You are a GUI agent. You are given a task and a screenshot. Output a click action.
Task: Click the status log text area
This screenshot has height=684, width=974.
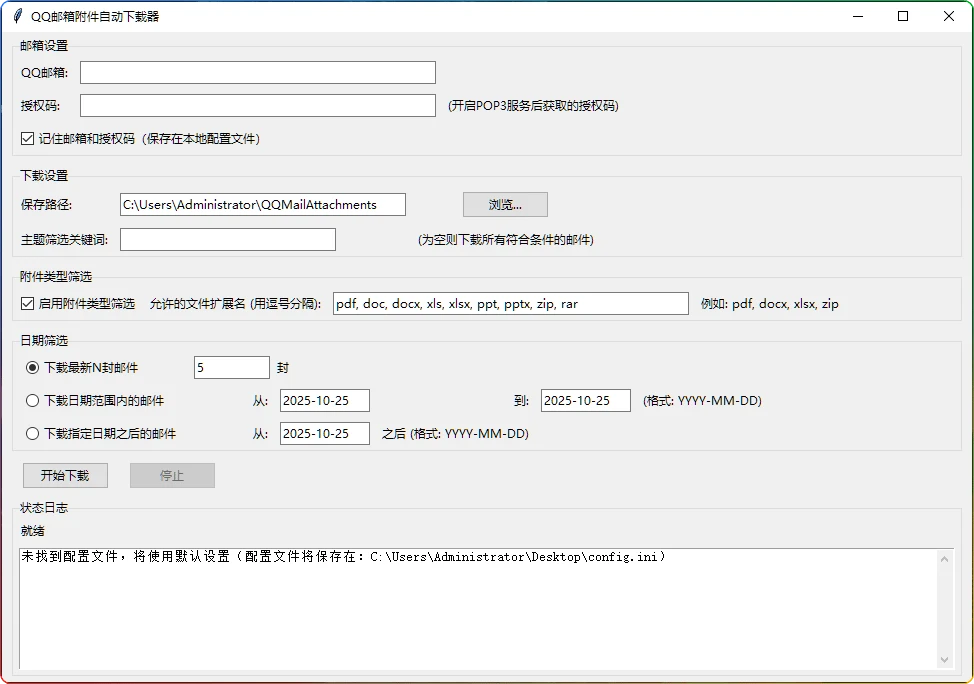pyautogui.click(x=478, y=610)
